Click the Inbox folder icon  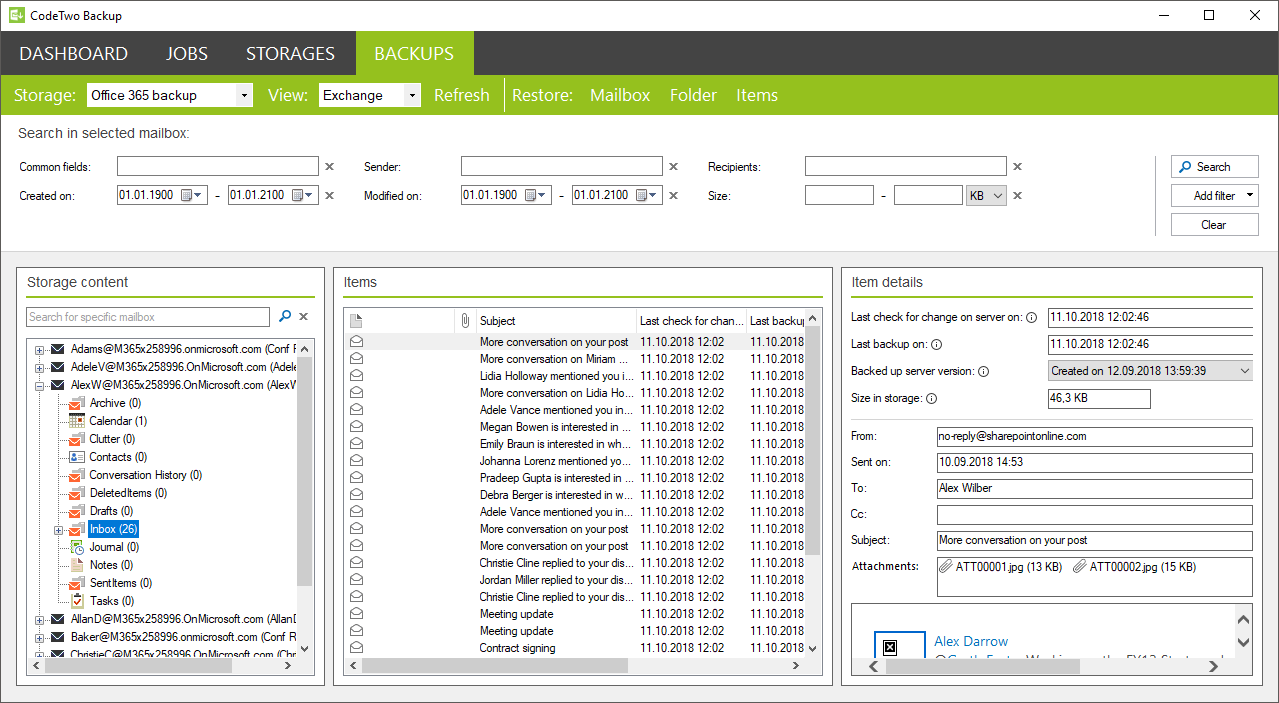pos(76,529)
